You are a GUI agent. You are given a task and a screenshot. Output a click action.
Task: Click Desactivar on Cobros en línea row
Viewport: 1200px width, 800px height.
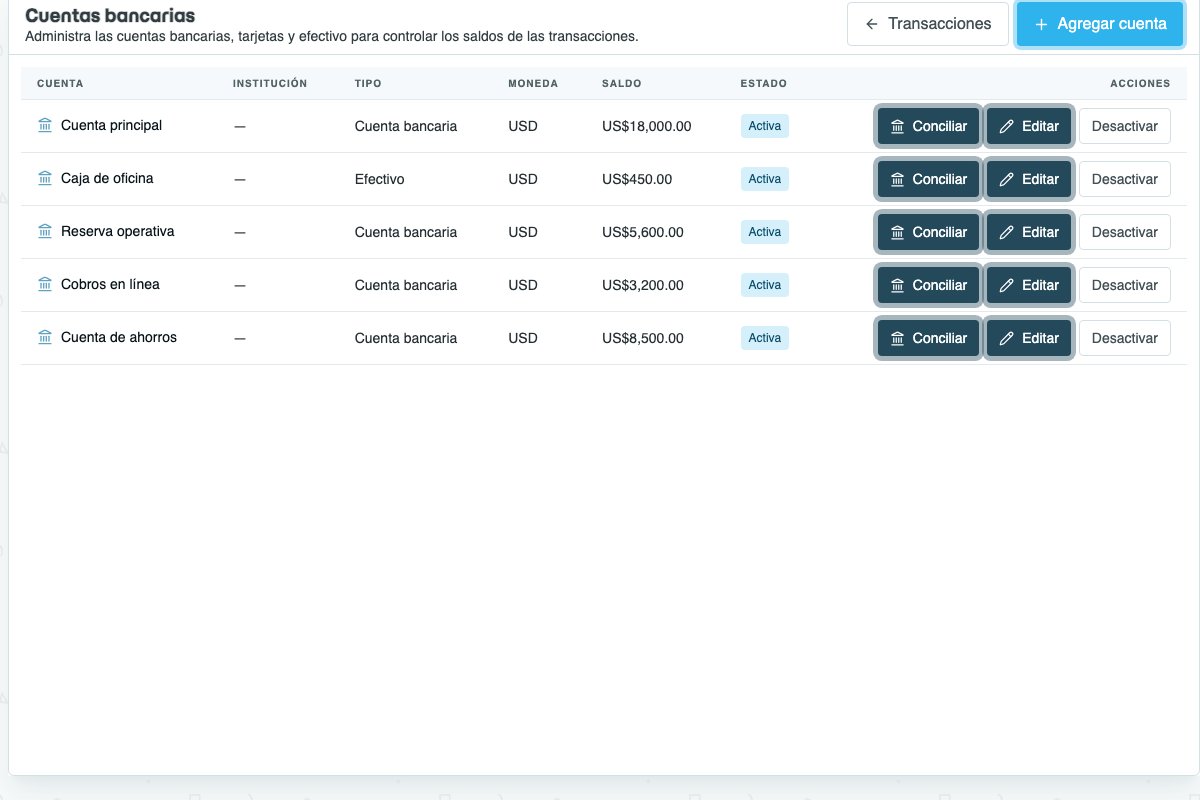pyautogui.click(x=1125, y=285)
